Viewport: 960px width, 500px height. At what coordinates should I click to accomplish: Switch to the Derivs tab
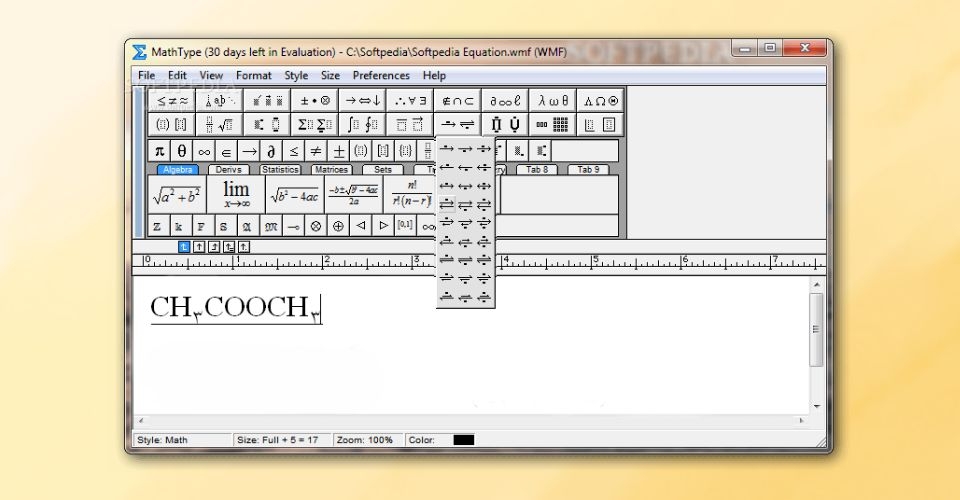(x=228, y=170)
